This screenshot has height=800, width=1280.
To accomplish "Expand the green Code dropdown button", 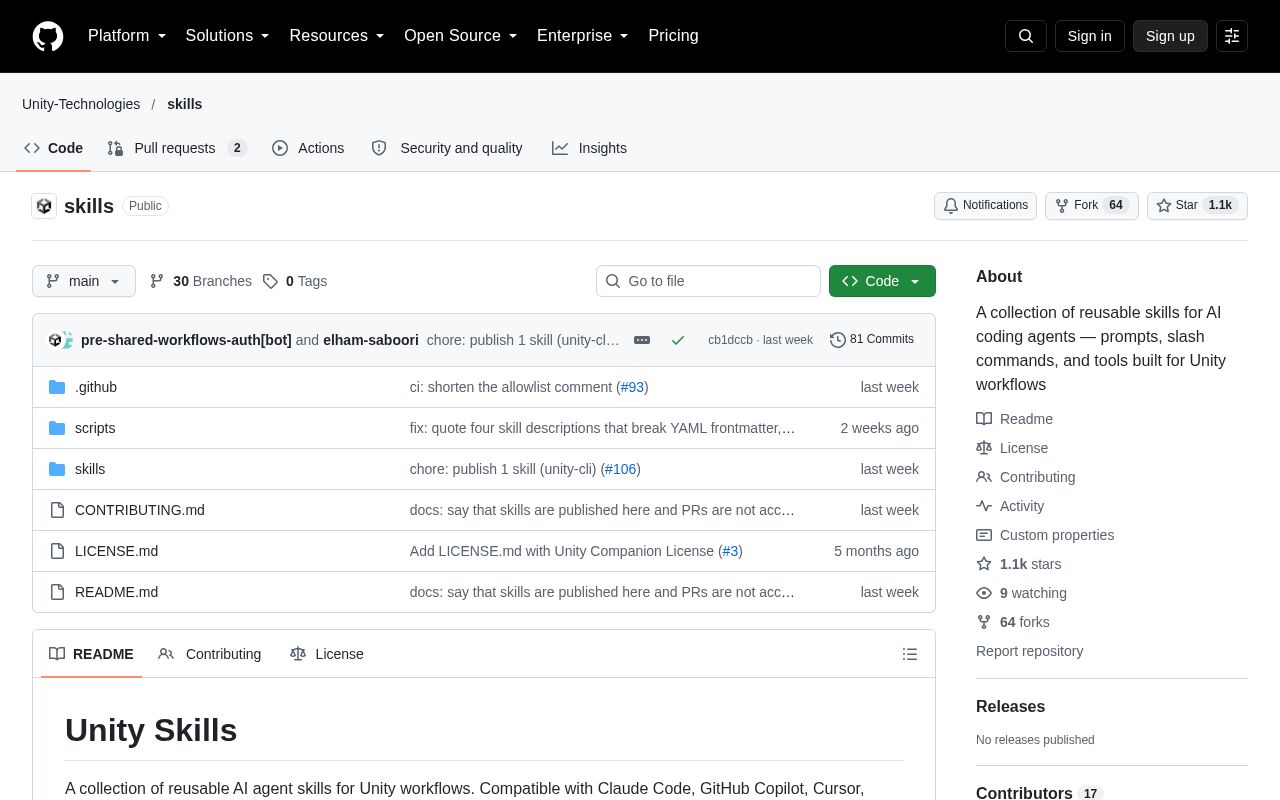I will (x=882, y=281).
